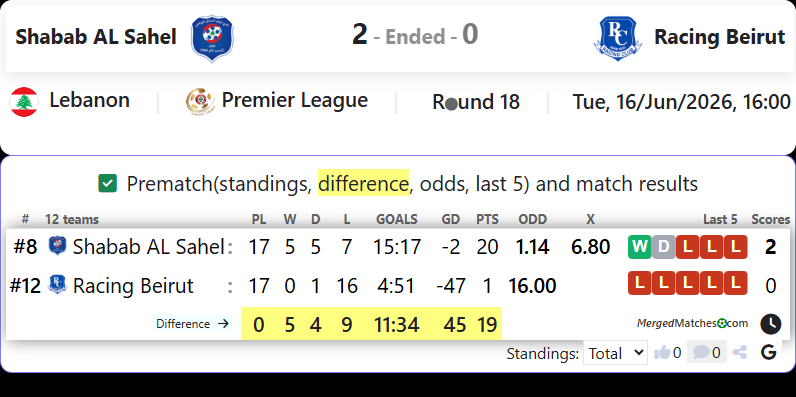Click small Shabab AL Sahel badge in standings row

(57, 246)
